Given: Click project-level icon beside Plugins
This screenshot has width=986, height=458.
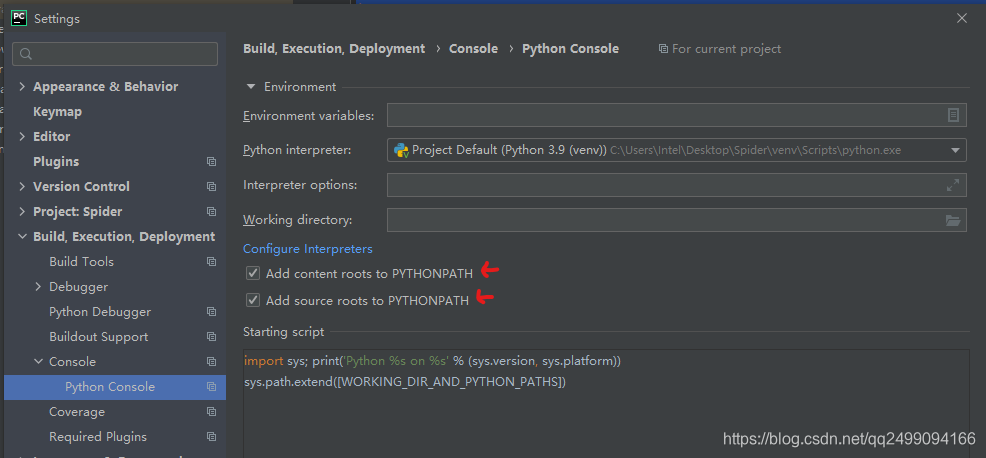Looking at the screenshot, I should click(211, 162).
